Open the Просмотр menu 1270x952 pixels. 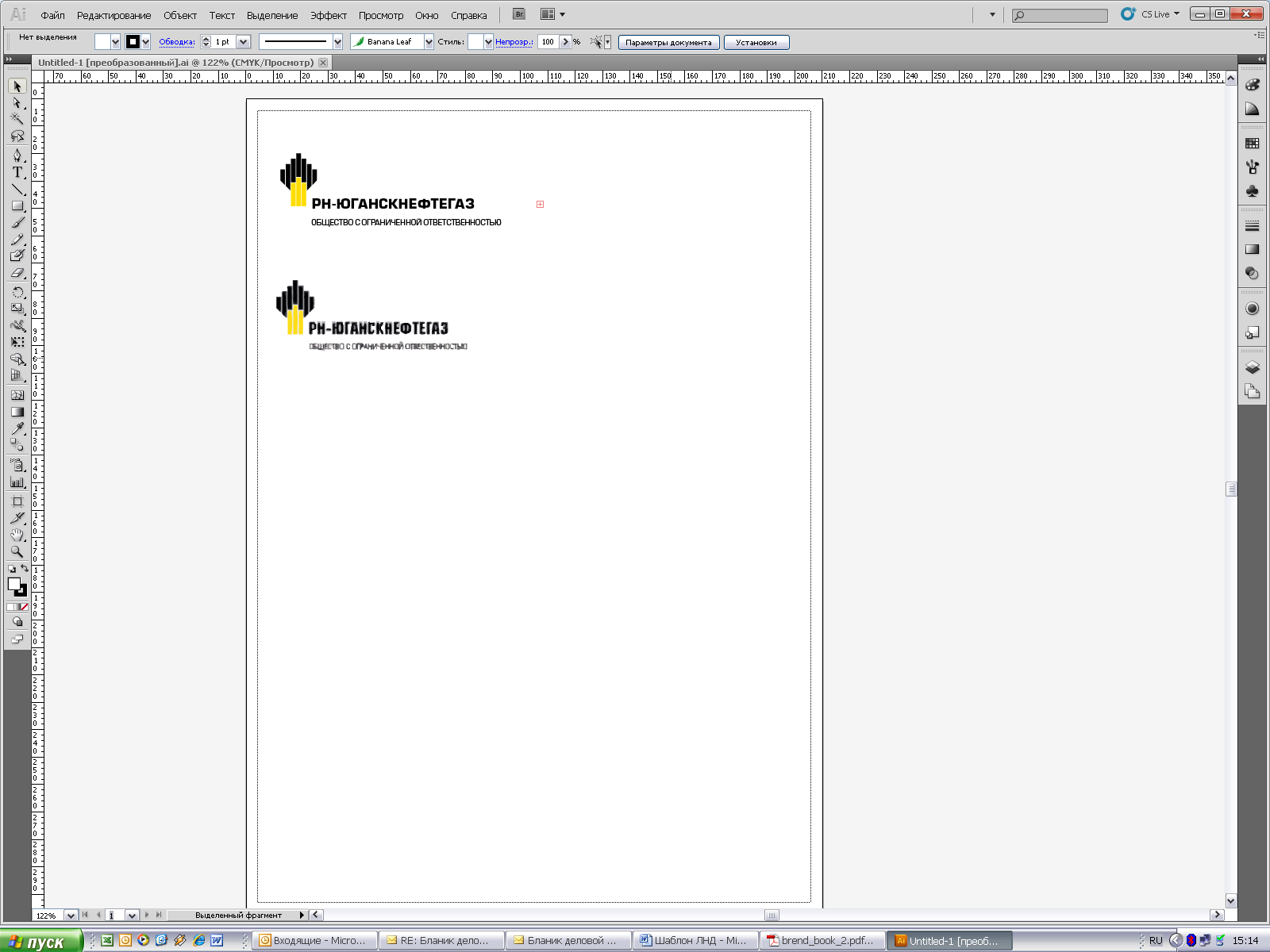tap(381, 15)
